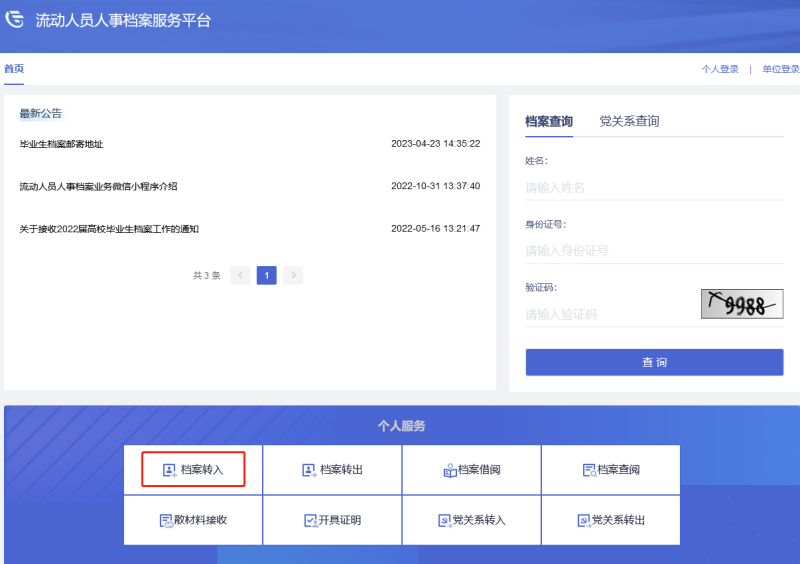Switch to 档案查询 tab
Screen dimensions: 800x564
pos(549,121)
